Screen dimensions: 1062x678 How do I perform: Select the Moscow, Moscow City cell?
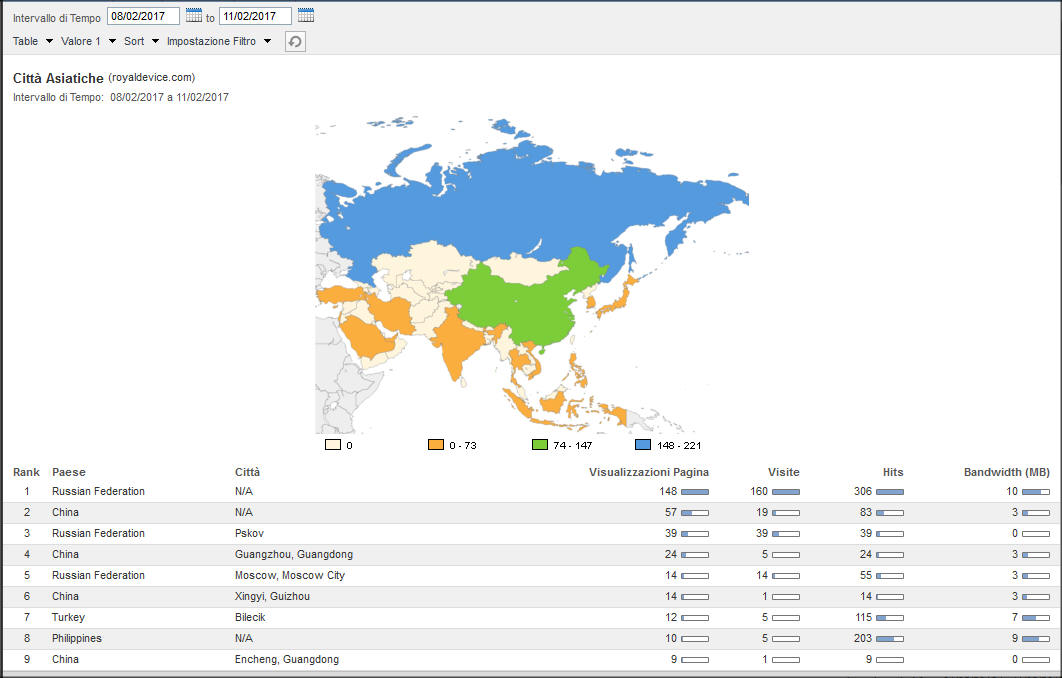290,575
